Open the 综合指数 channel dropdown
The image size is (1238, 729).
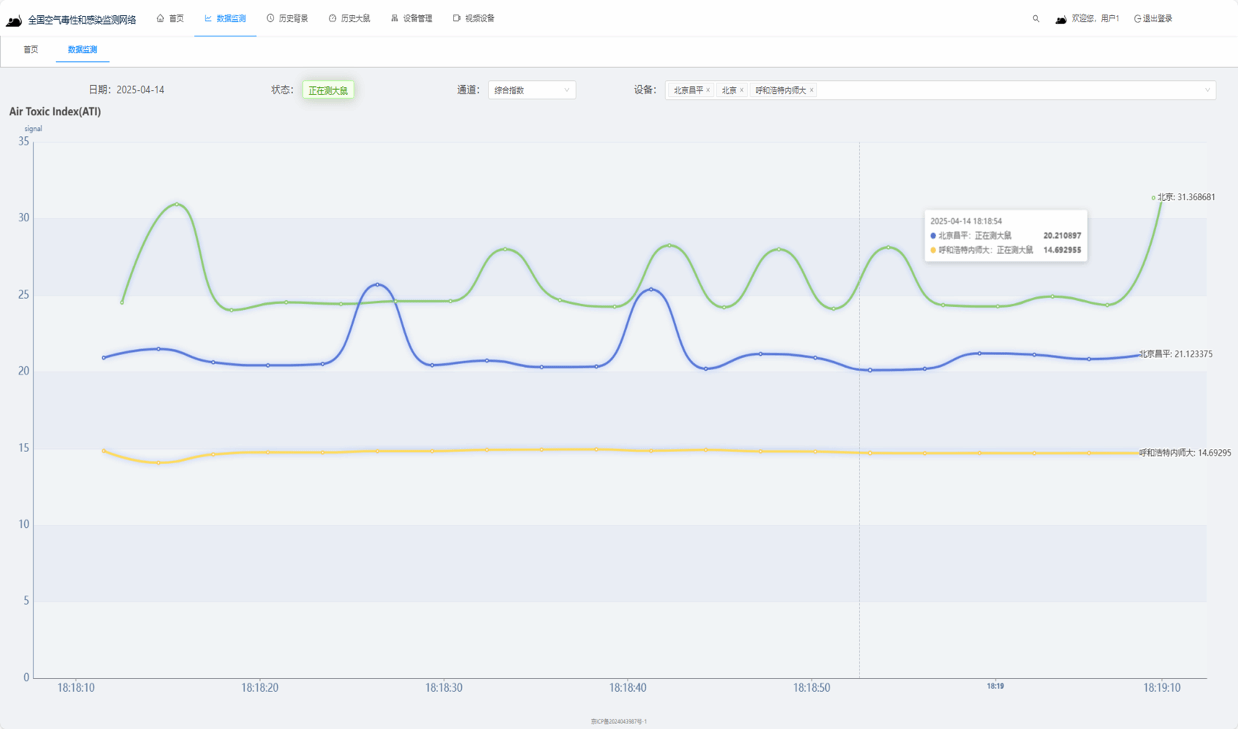pyautogui.click(x=531, y=90)
